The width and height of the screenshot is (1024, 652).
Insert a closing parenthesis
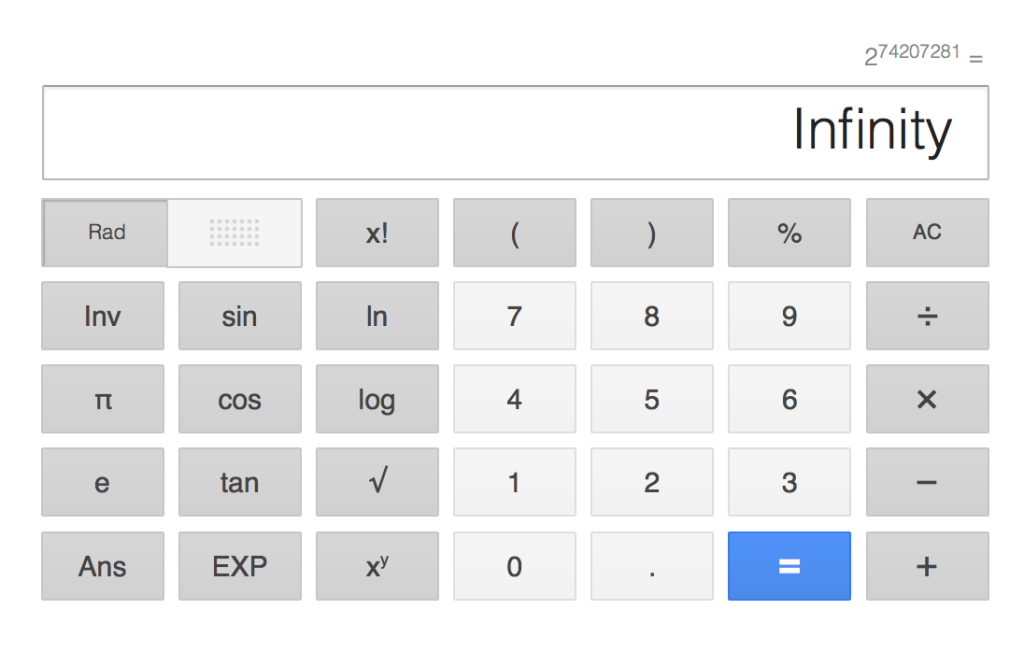[x=652, y=233]
